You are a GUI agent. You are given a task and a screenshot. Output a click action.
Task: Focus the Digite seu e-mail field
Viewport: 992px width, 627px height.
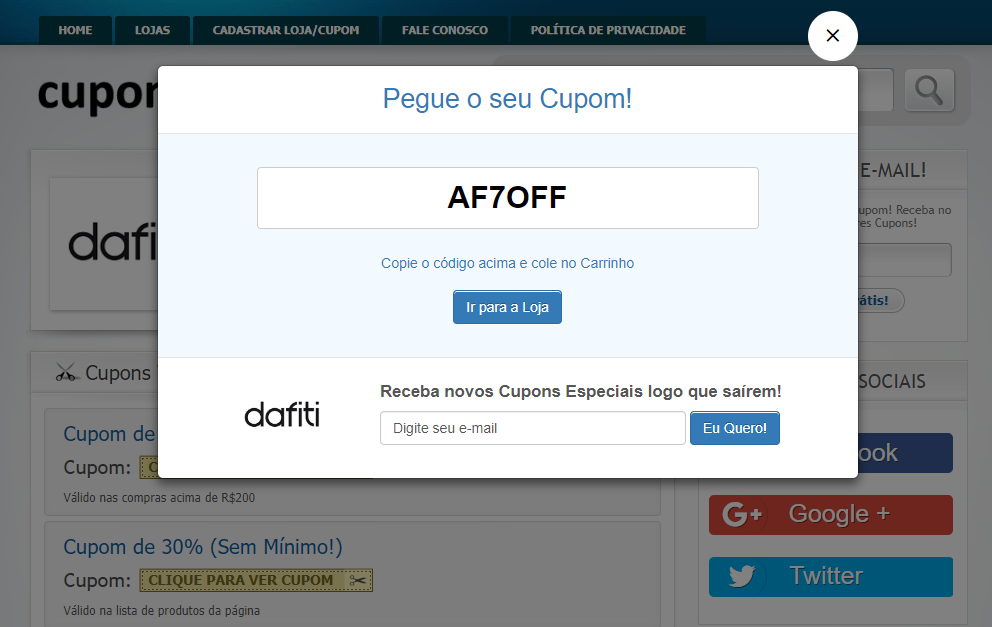click(533, 428)
